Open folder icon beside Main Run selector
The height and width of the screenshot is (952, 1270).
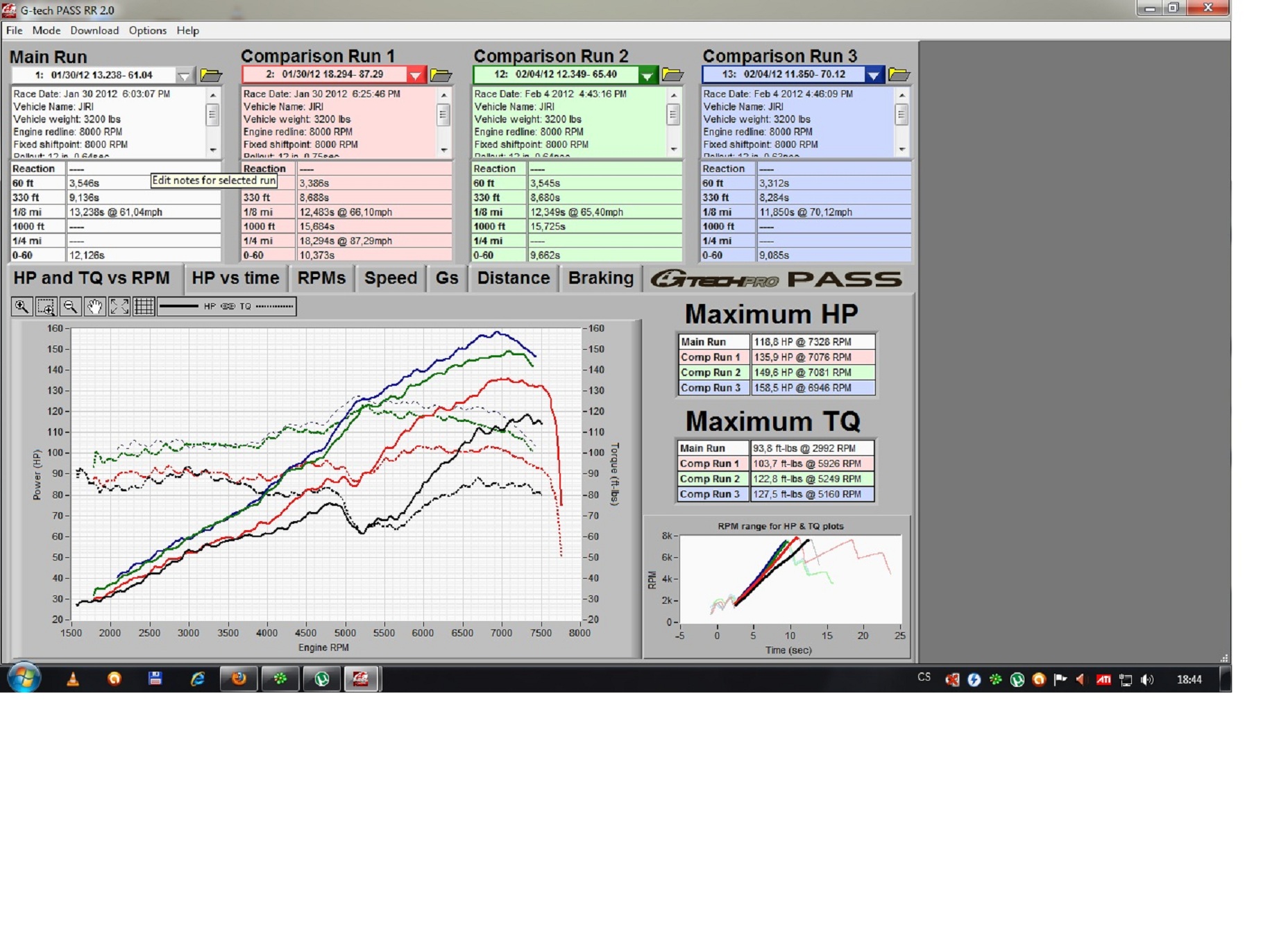pos(211,75)
